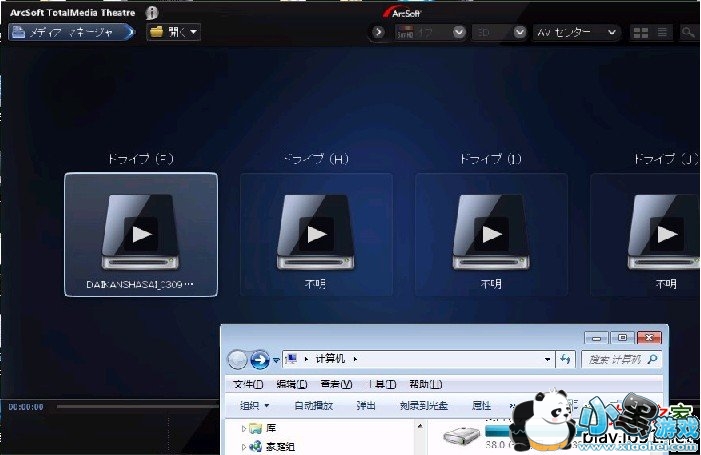The image size is (701, 455).
Task: Click the 00:00:00 time display
Action: 26,407
